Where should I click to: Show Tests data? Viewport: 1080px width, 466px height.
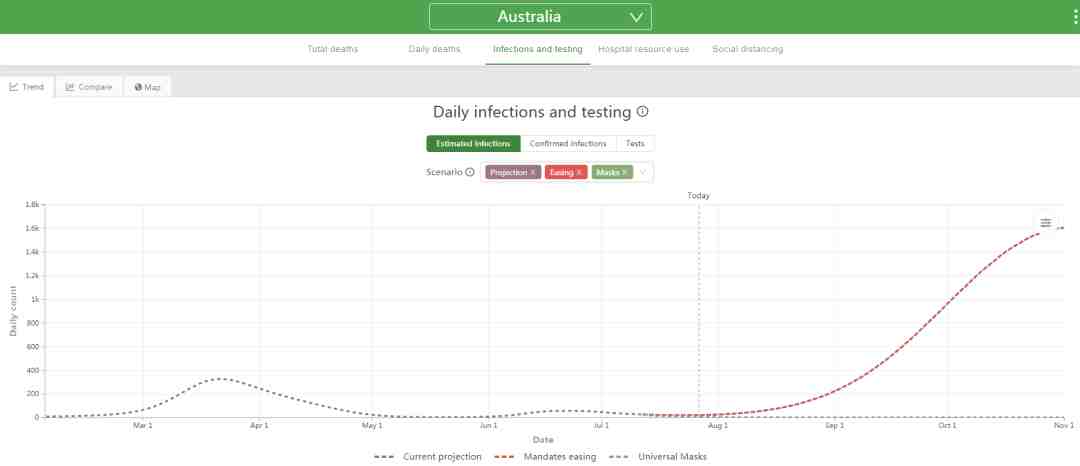(635, 144)
